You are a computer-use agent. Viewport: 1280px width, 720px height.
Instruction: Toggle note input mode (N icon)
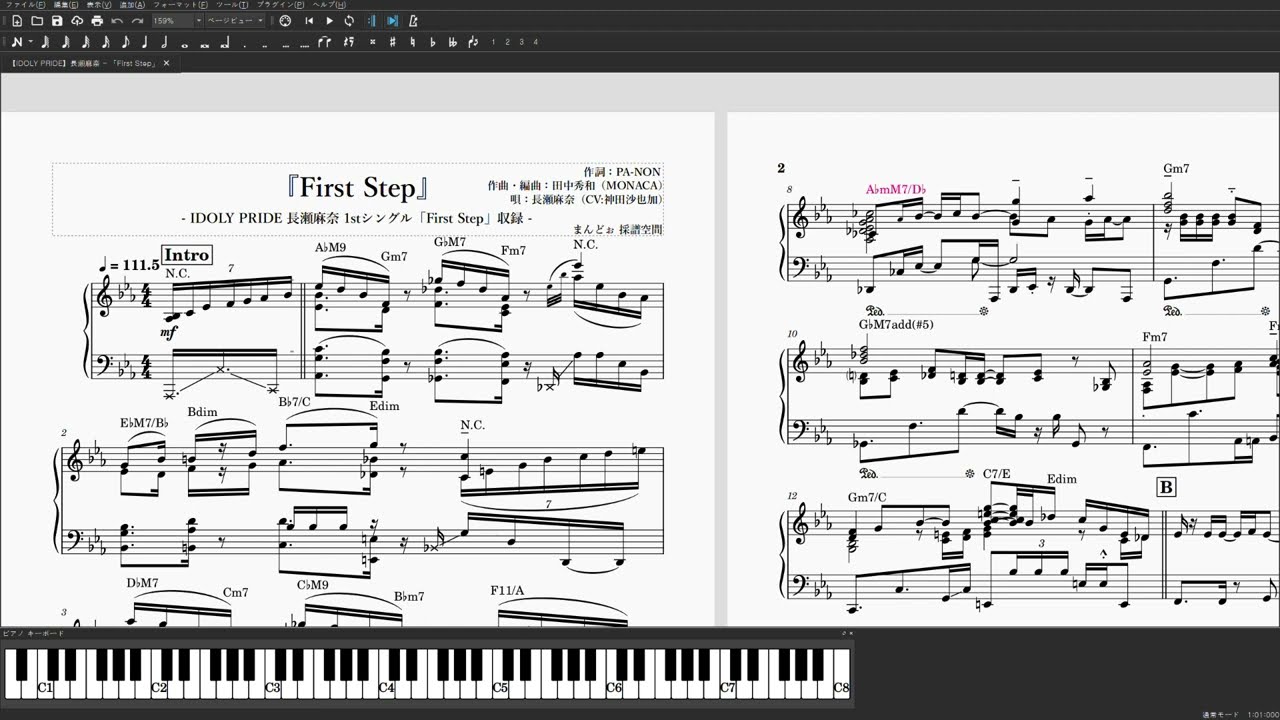pos(17,42)
